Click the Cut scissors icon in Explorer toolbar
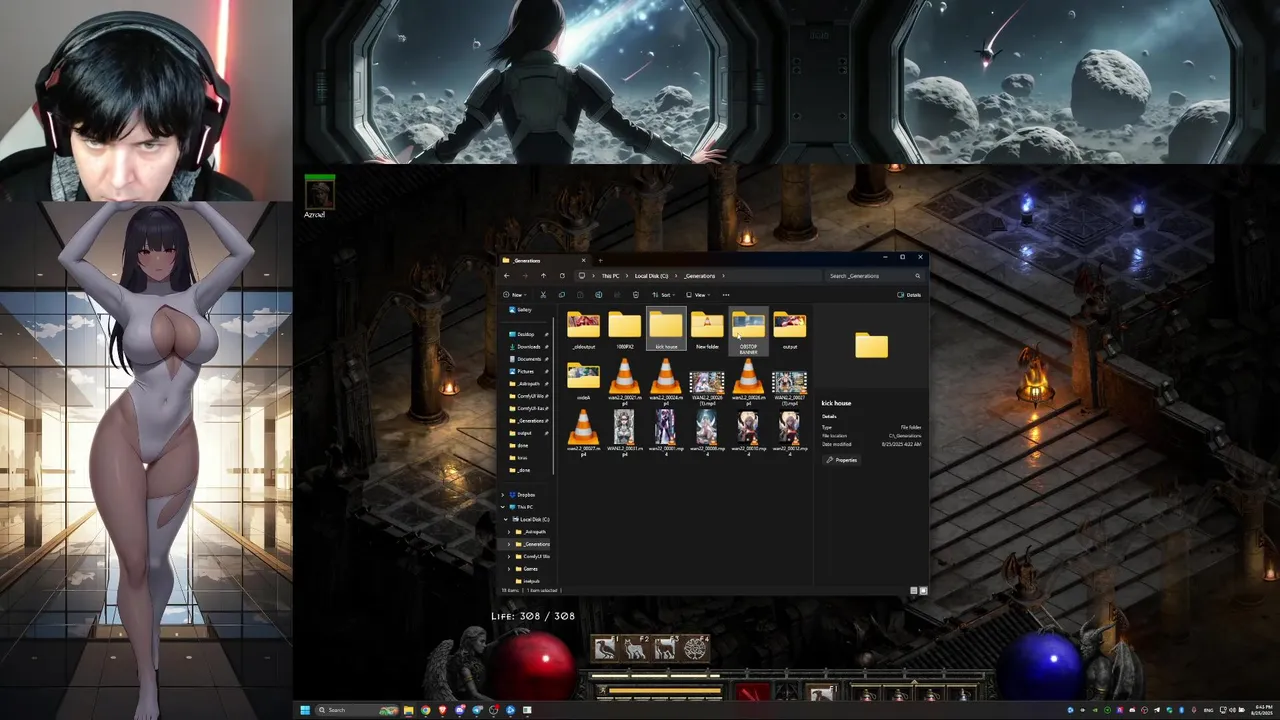This screenshot has height=720, width=1280. [x=543, y=295]
